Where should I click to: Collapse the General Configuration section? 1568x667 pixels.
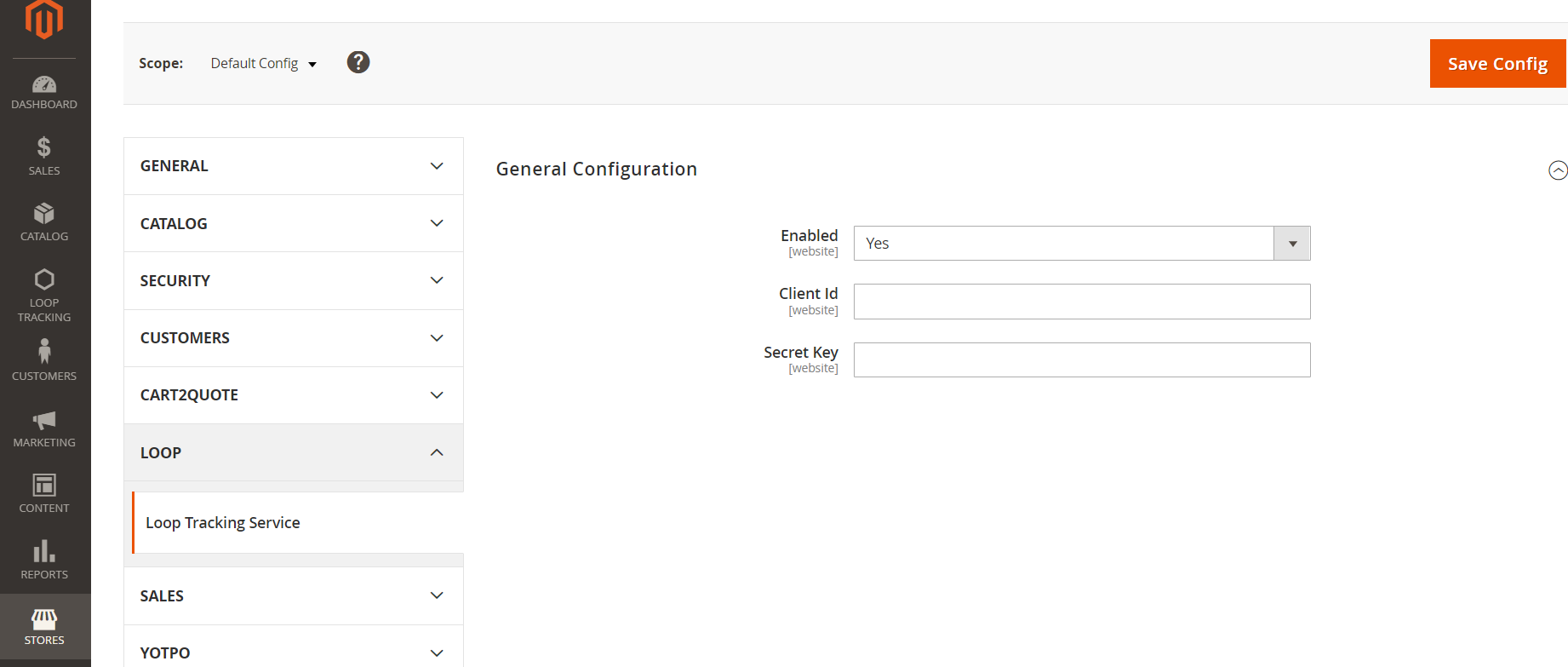click(x=1557, y=170)
